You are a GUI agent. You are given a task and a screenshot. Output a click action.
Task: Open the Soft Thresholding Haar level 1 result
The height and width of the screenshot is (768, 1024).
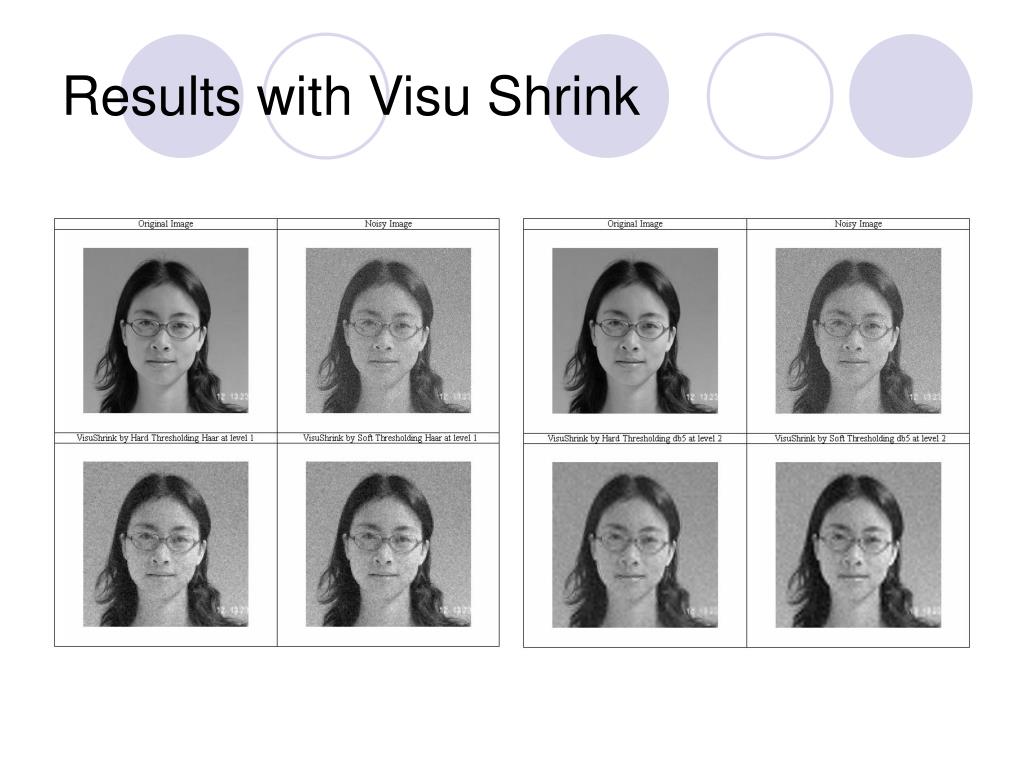point(389,544)
